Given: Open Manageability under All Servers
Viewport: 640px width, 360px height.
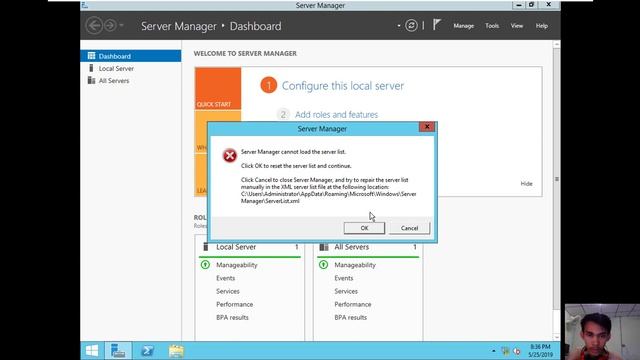Looking at the screenshot, I should pos(355,265).
